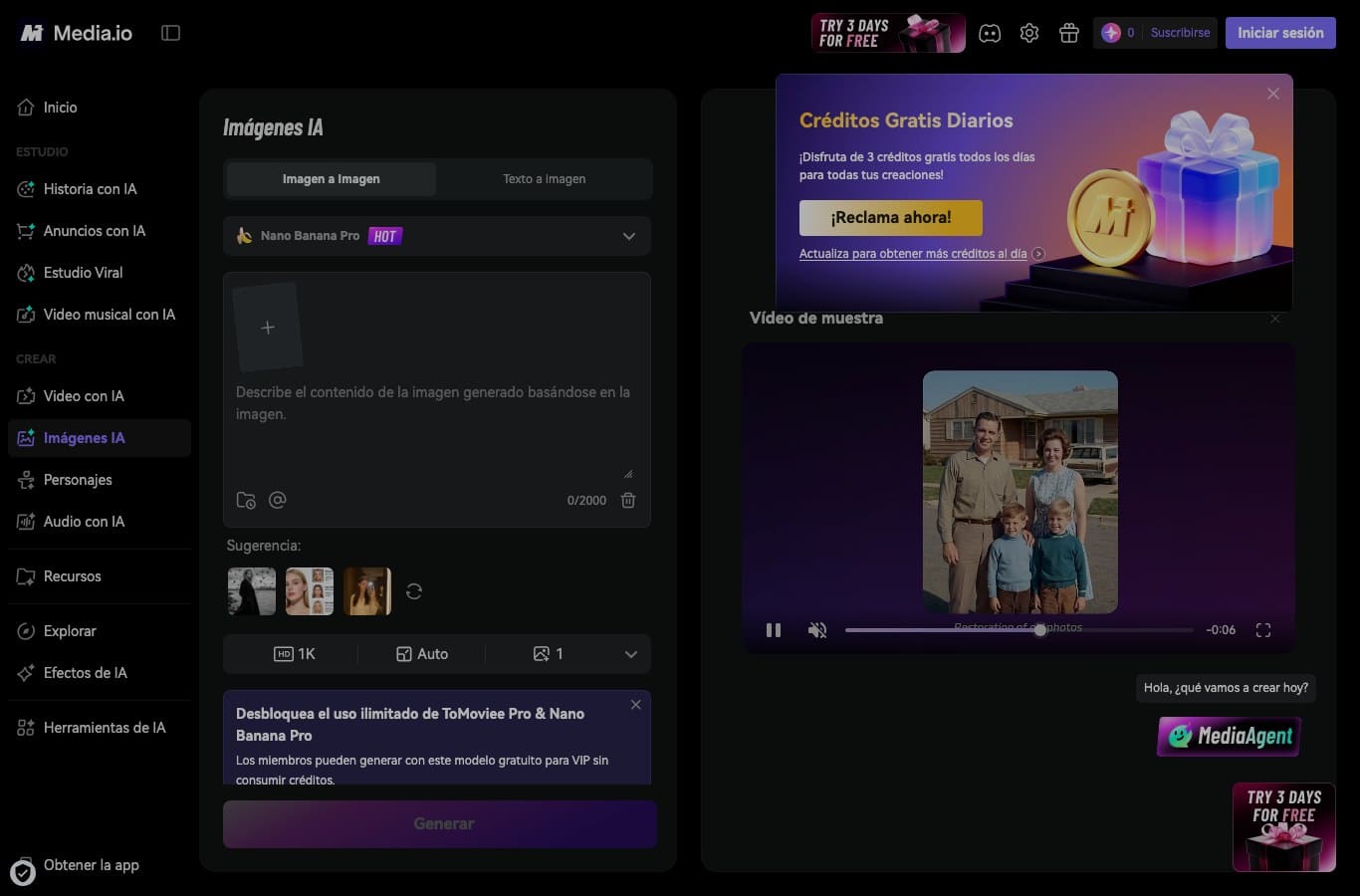This screenshot has height=896, width=1360.
Task: Refresh the suggestion thumbnails
Action: click(x=414, y=591)
